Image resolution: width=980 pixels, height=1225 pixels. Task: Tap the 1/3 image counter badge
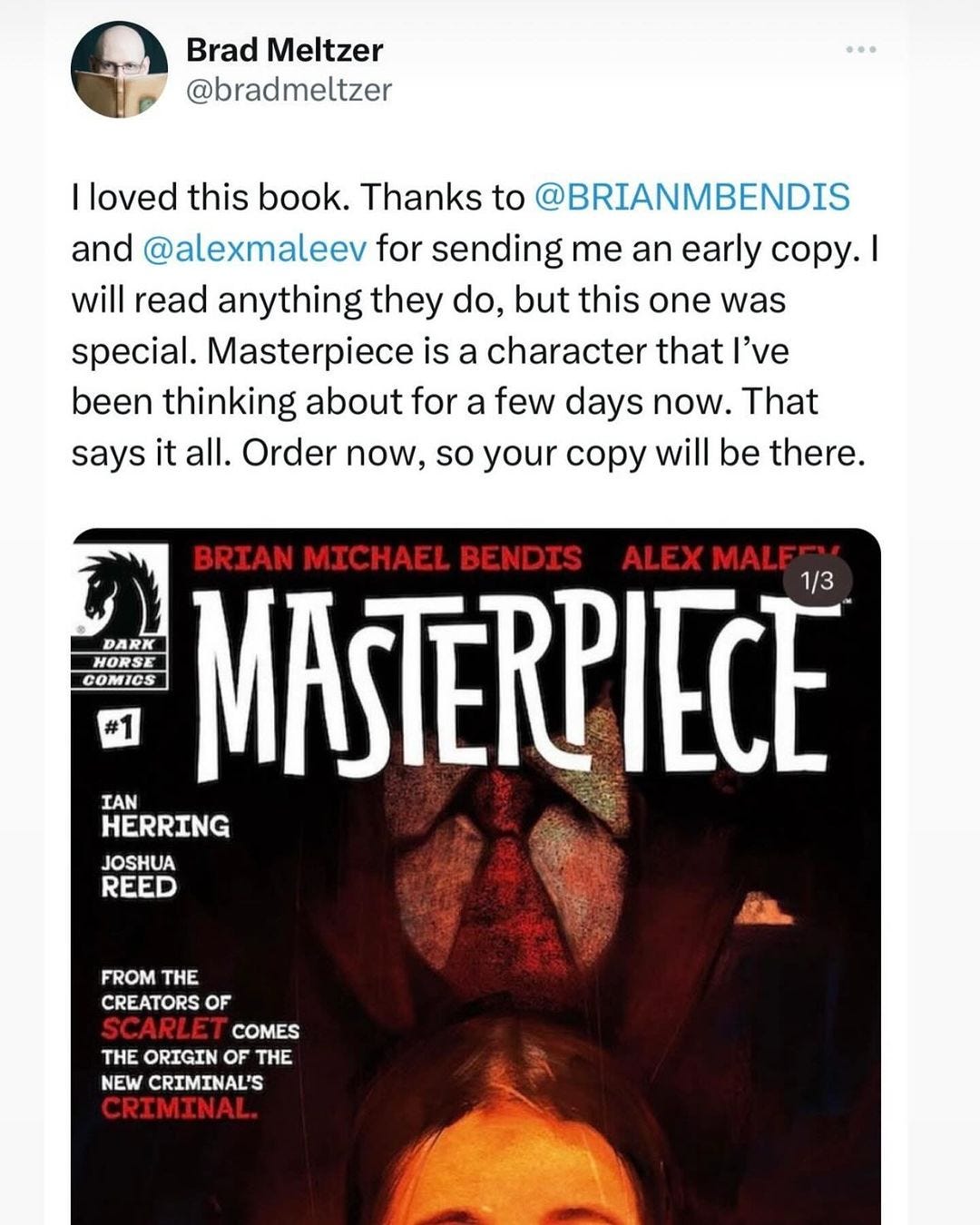(818, 582)
